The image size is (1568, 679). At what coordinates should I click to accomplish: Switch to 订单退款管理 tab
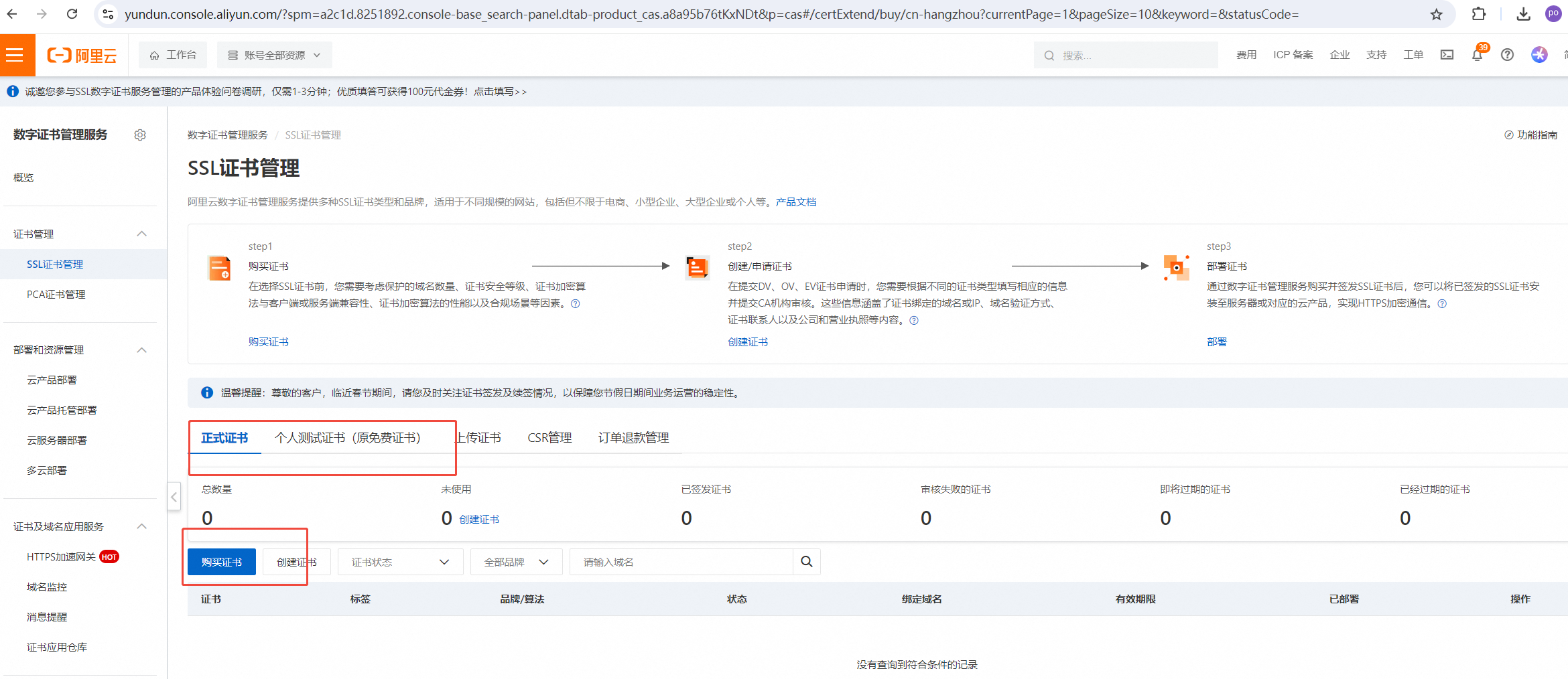pyautogui.click(x=633, y=438)
